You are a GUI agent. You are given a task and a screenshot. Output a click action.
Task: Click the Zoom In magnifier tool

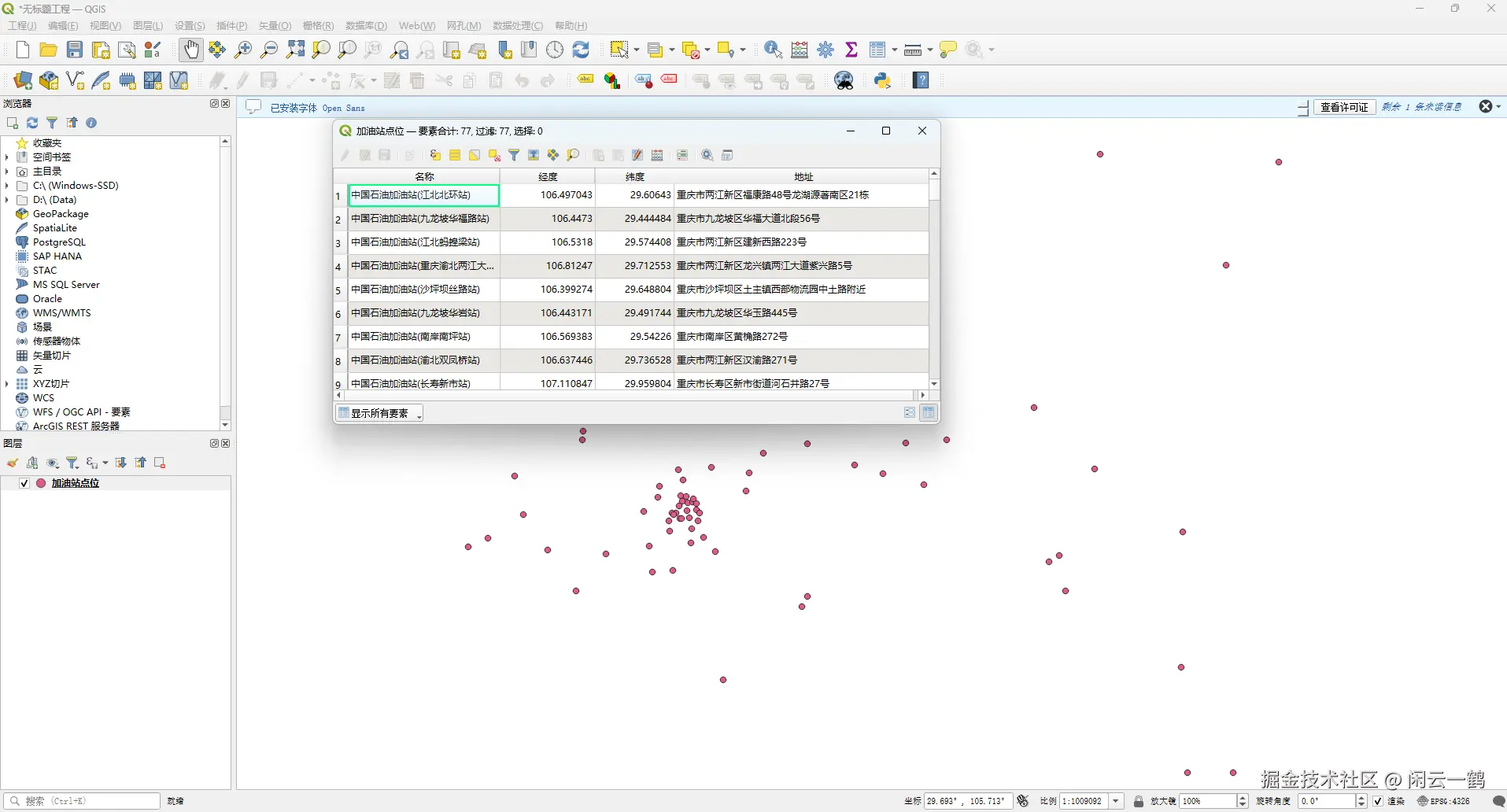pyautogui.click(x=243, y=50)
